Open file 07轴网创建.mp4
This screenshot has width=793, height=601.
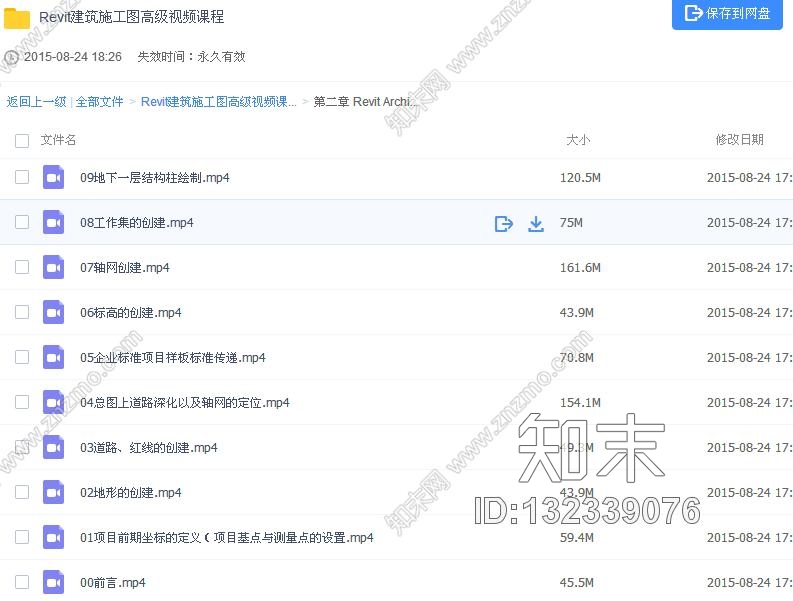coord(125,268)
